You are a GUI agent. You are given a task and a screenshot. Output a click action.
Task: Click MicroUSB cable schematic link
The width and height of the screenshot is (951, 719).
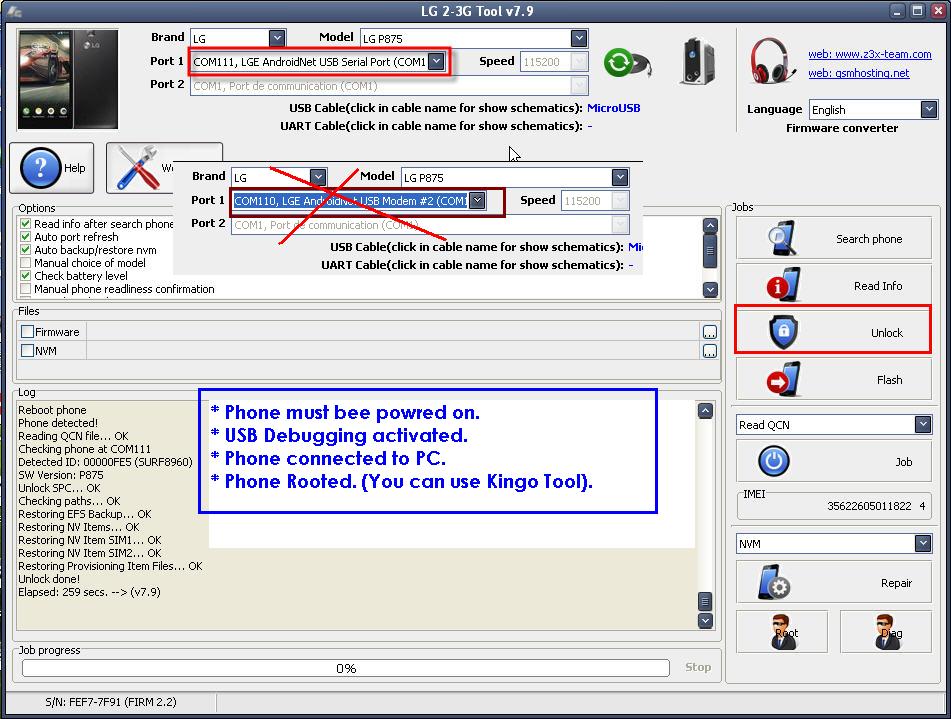(x=613, y=108)
